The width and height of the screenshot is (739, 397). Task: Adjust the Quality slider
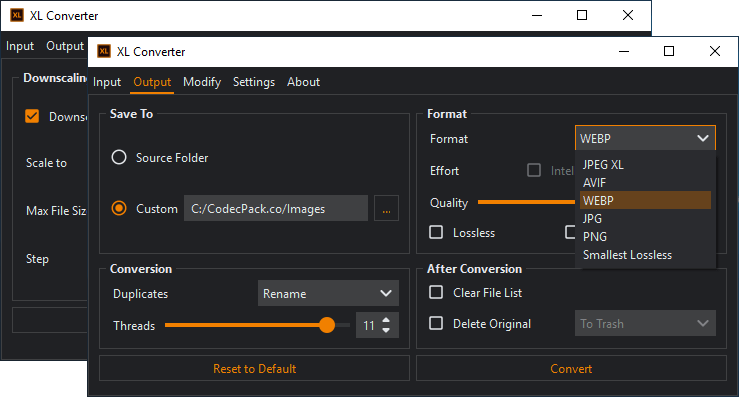coord(526,202)
